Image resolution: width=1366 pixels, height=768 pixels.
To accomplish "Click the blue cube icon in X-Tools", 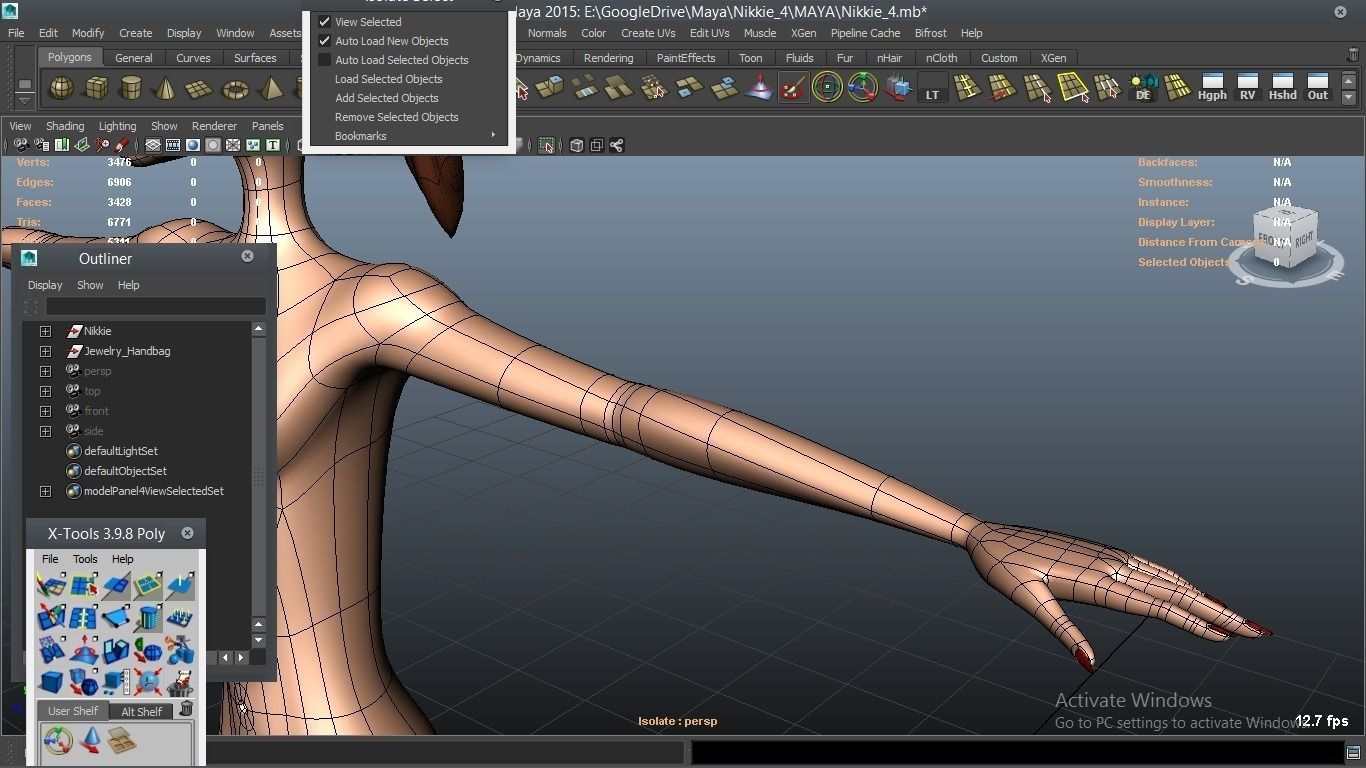I will coord(52,683).
